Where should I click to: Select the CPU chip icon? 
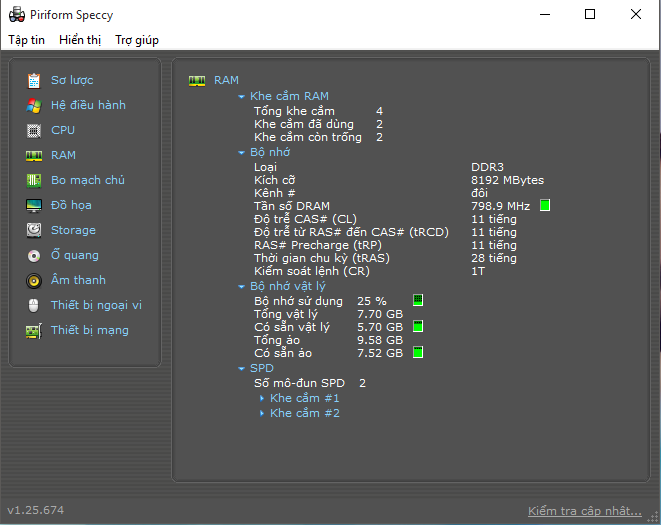pos(34,130)
